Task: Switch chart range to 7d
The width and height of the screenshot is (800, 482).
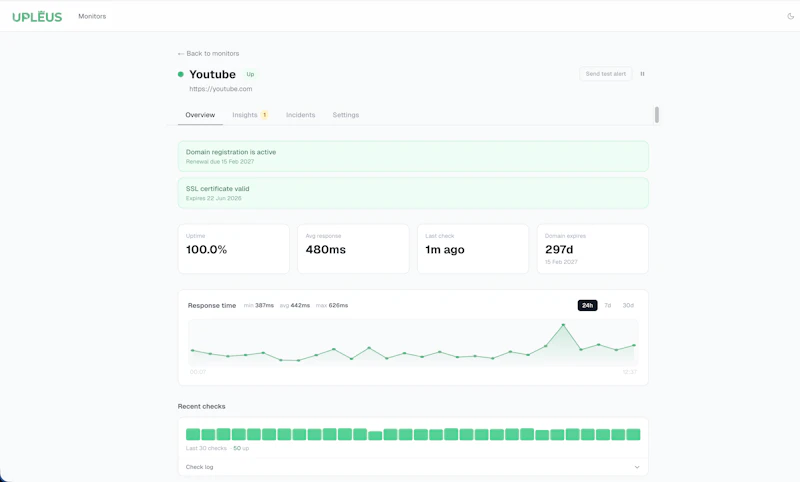Action: pyautogui.click(x=608, y=306)
